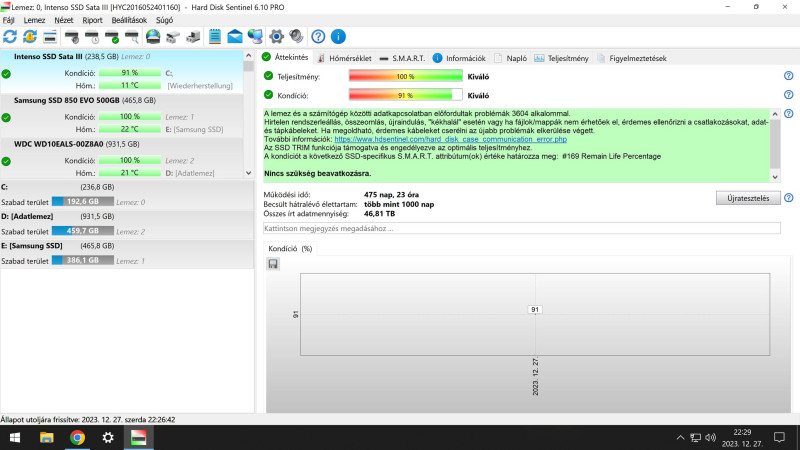Select the C: partition row
The width and height of the screenshot is (800, 450).
[x=127, y=195]
